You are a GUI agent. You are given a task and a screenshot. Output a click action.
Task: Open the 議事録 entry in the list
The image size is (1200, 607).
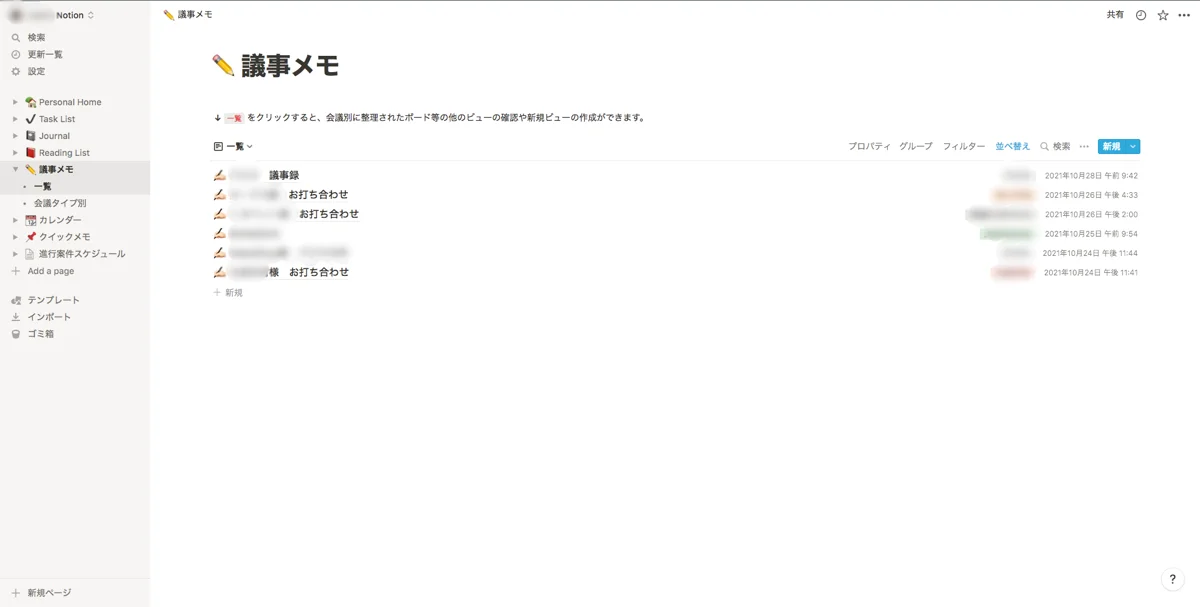(x=283, y=175)
